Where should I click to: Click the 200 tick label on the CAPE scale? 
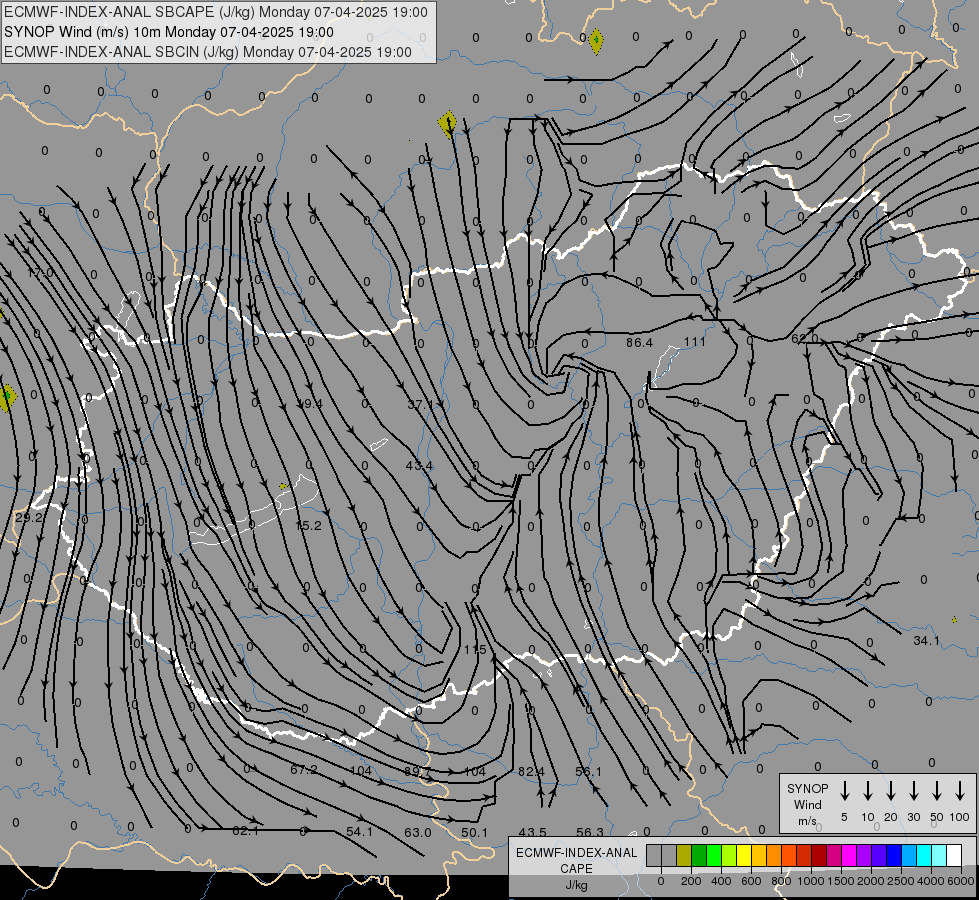click(x=691, y=881)
